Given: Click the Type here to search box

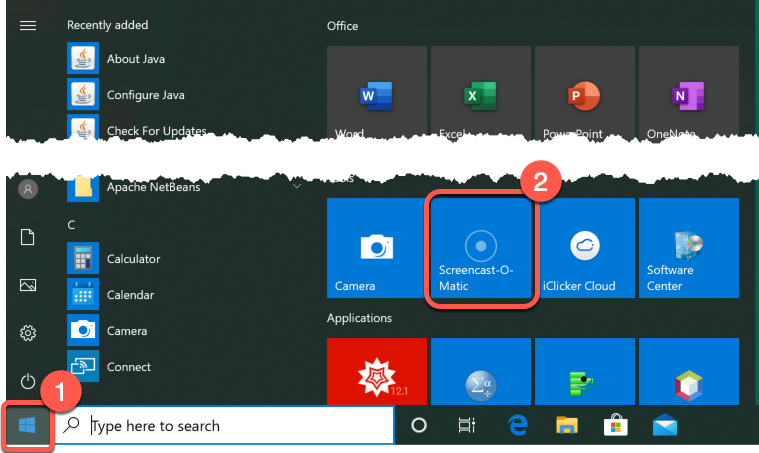Looking at the screenshot, I should point(225,425).
